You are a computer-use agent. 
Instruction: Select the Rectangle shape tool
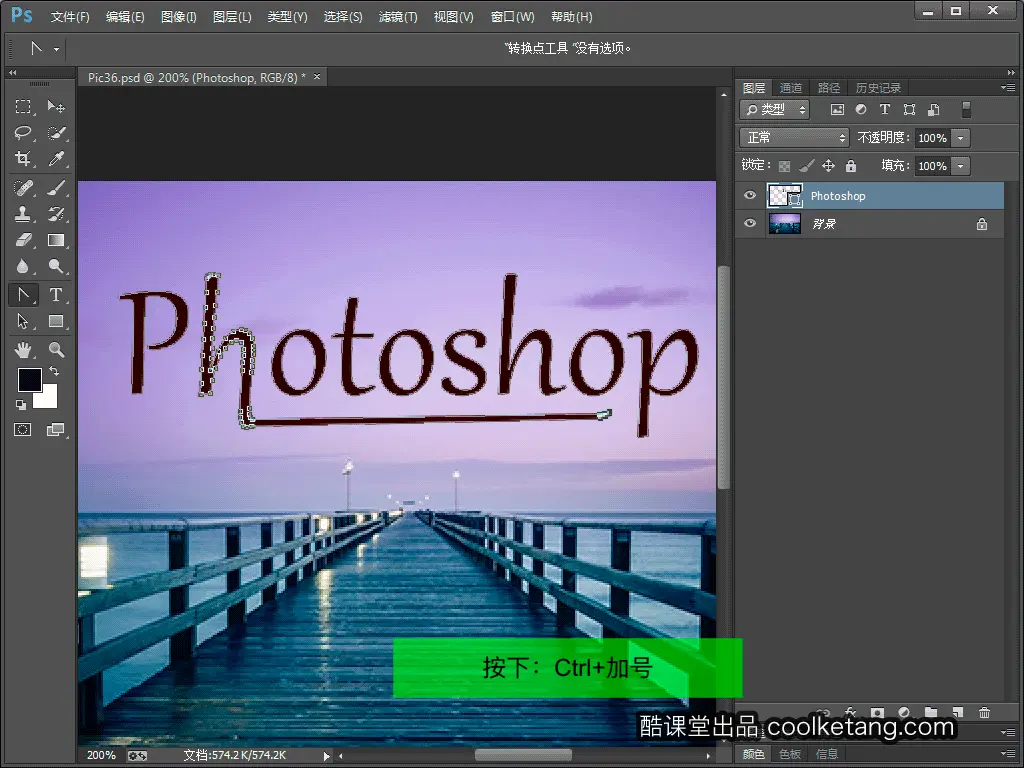56,321
